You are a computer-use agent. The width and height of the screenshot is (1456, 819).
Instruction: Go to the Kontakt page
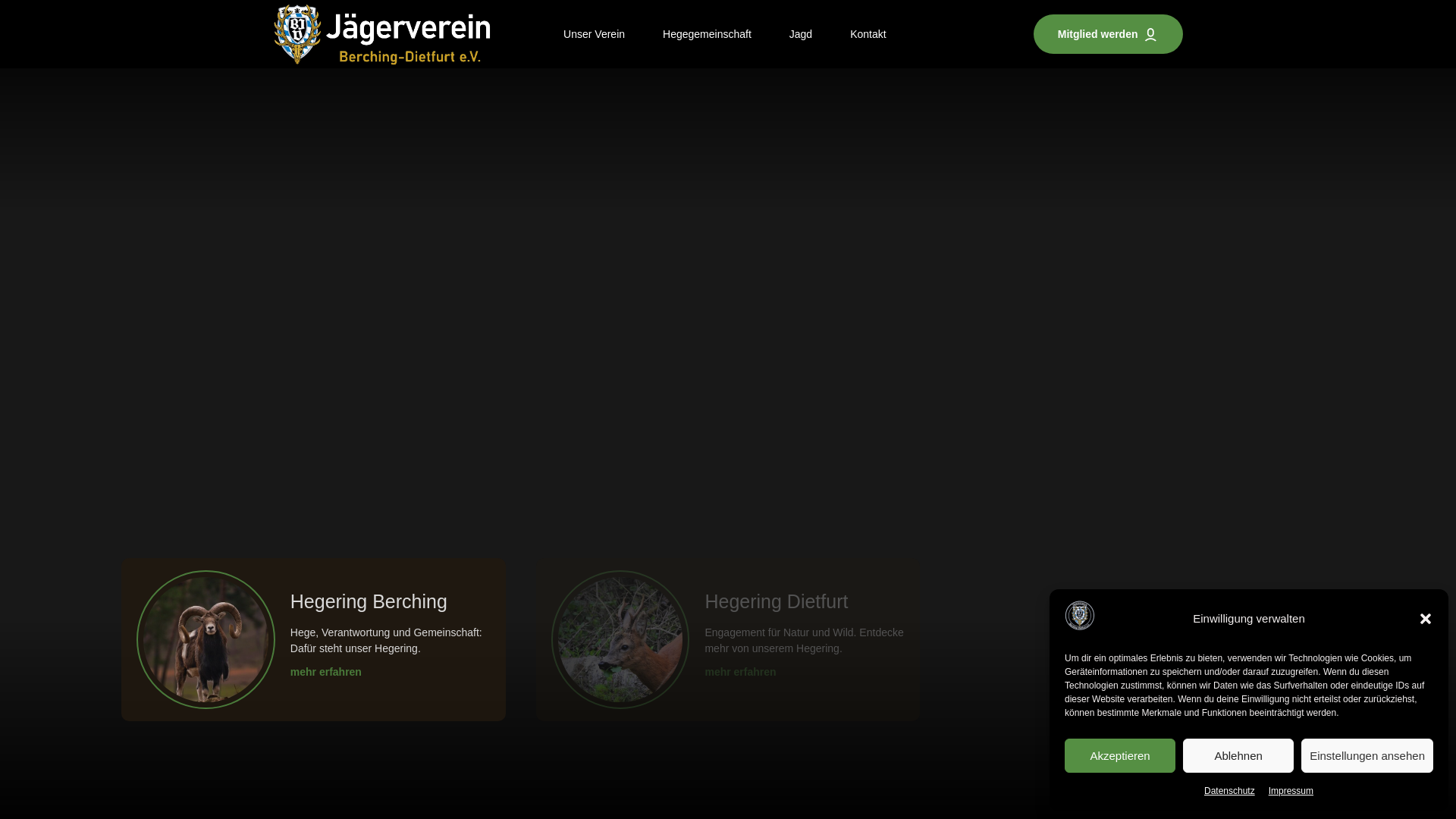(x=868, y=34)
